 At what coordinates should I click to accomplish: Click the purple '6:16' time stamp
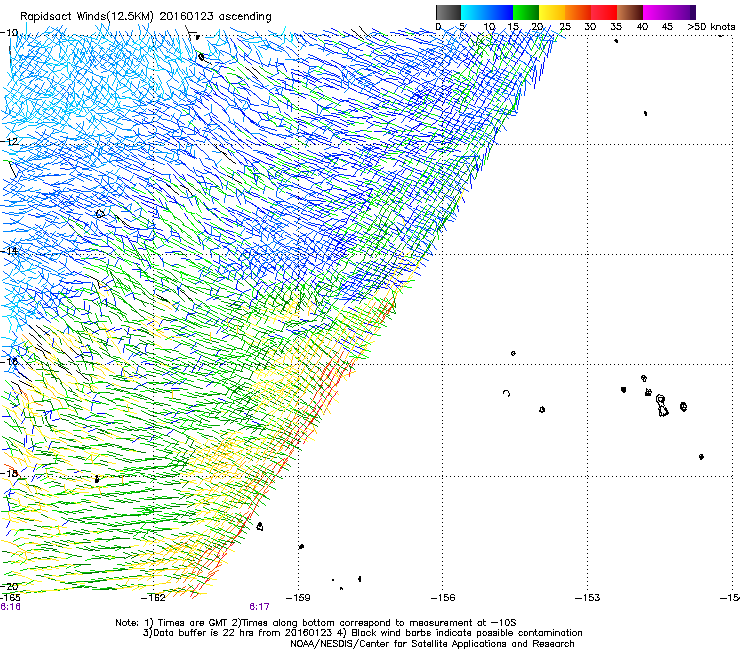10,607
